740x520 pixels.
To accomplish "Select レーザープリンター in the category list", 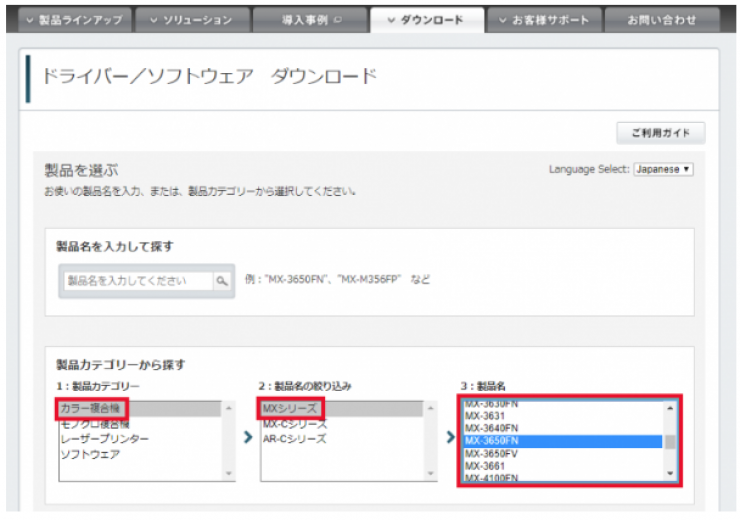I will pyautogui.click(x=140, y=439).
